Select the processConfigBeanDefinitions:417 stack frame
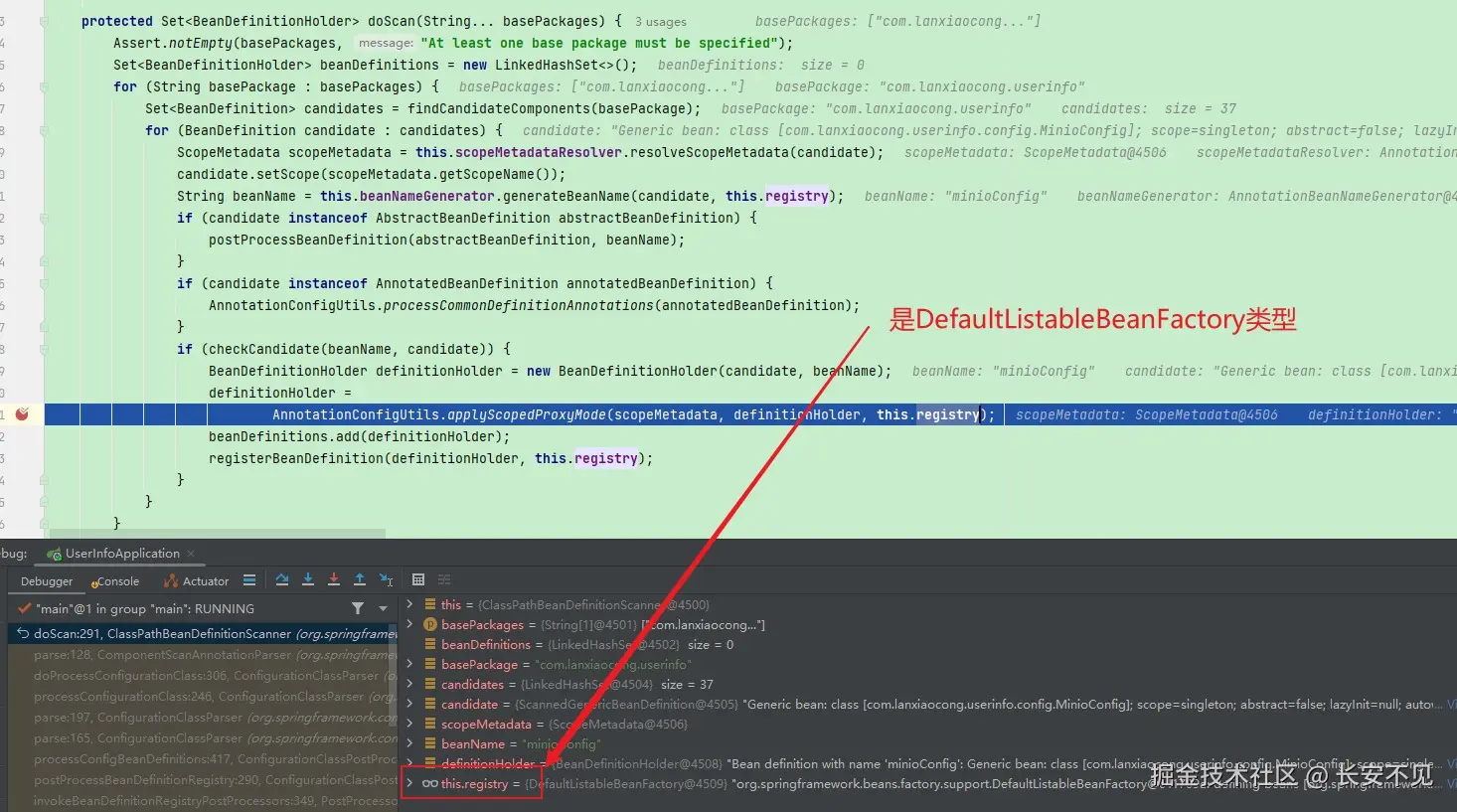1457x812 pixels. (x=203, y=759)
